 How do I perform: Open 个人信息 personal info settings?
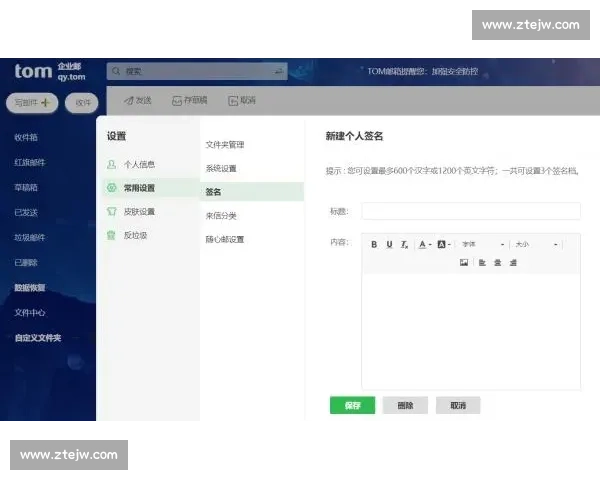pos(139,165)
